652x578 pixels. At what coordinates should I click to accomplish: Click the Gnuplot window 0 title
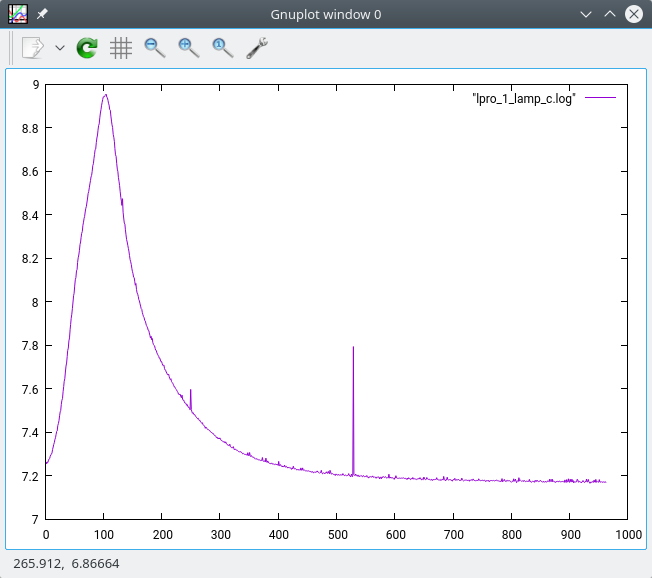point(326,15)
